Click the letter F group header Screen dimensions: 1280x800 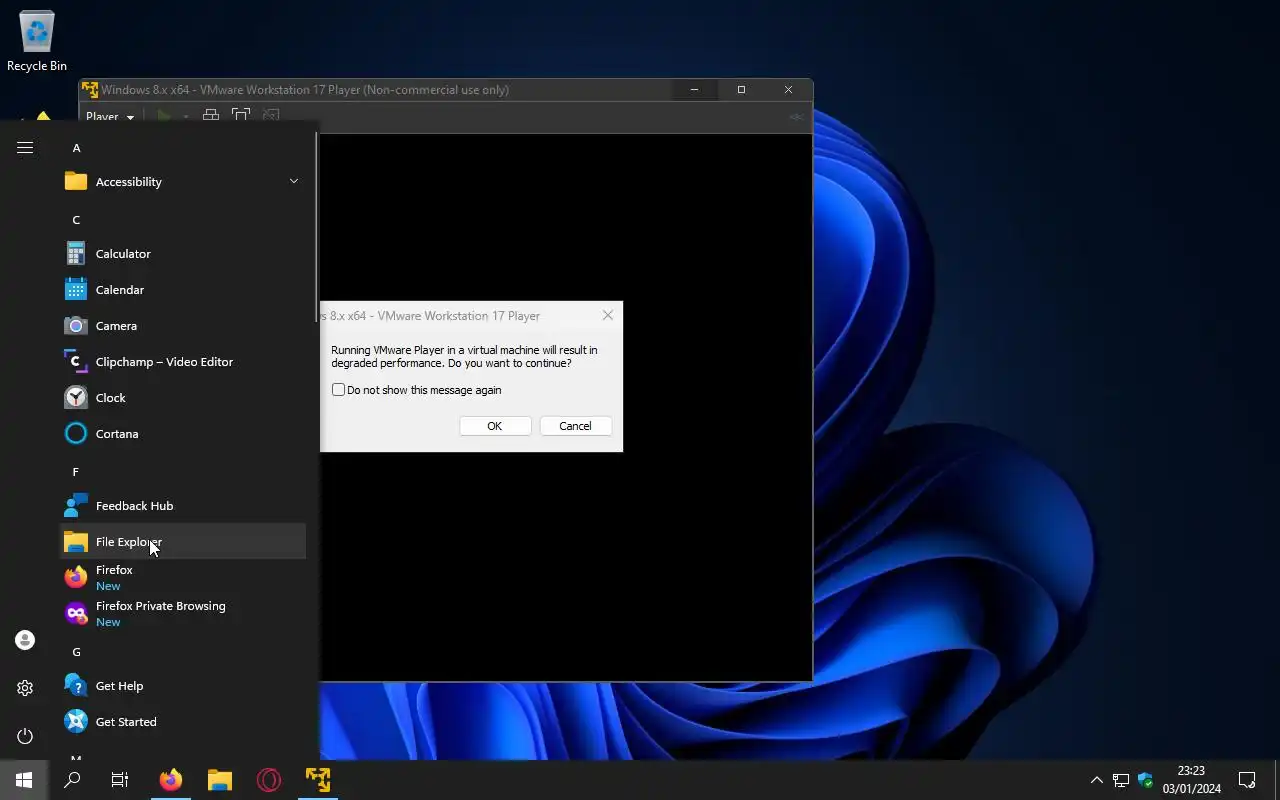(76, 472)
